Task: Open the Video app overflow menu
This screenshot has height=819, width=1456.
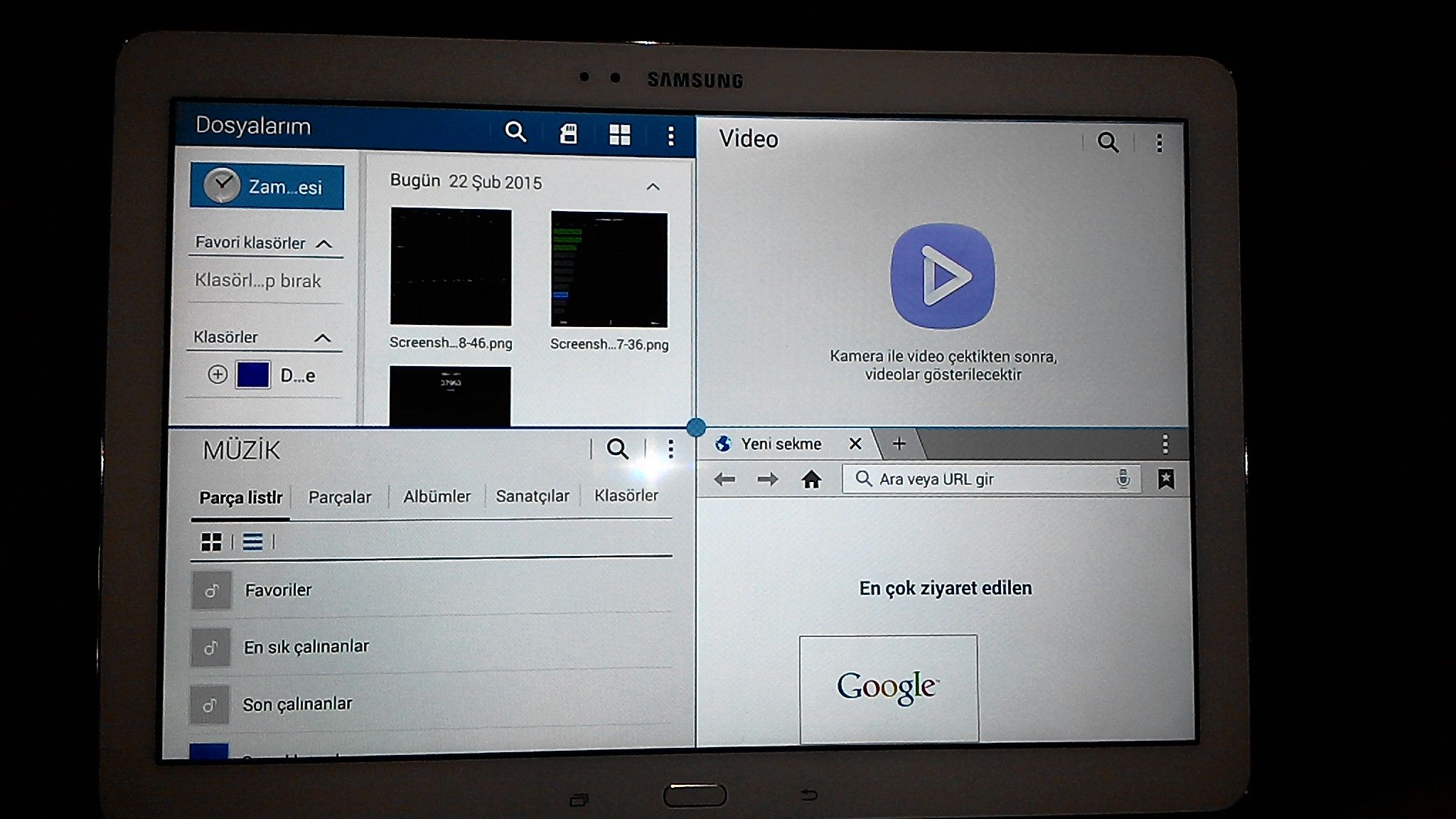Action: [x=1160, y=144]
